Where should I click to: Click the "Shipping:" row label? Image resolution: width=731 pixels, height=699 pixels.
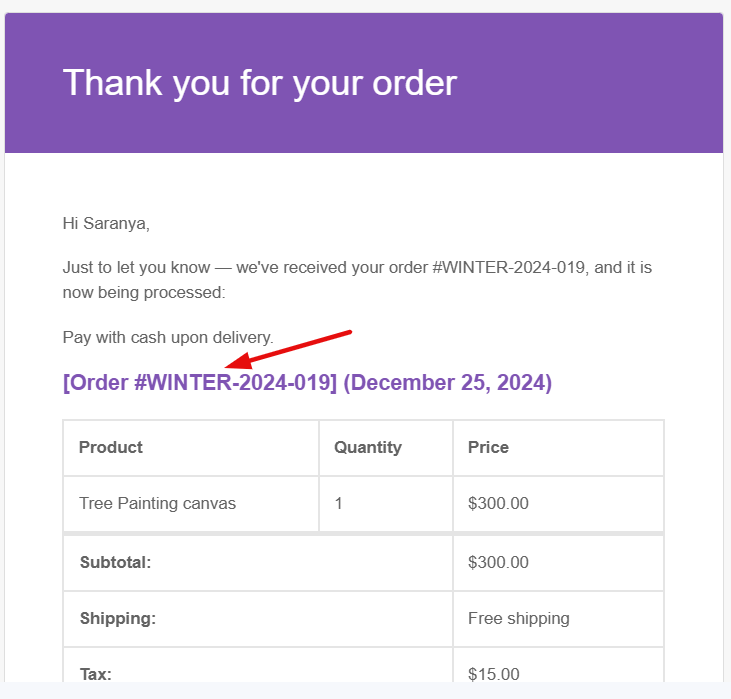pyautogui.click(x=117, y=618)
